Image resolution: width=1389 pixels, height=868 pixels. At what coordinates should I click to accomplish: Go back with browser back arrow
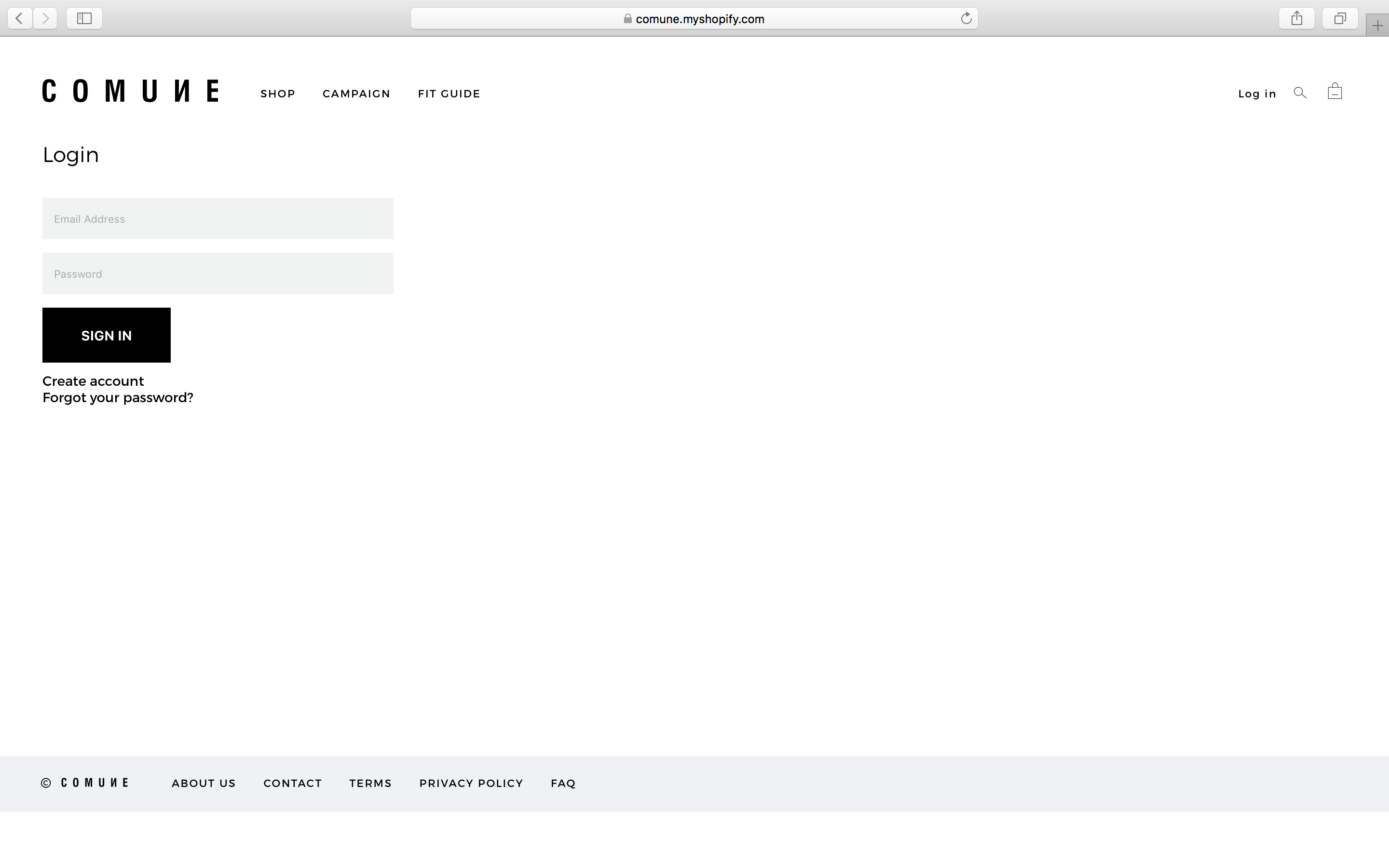(19, 18)
